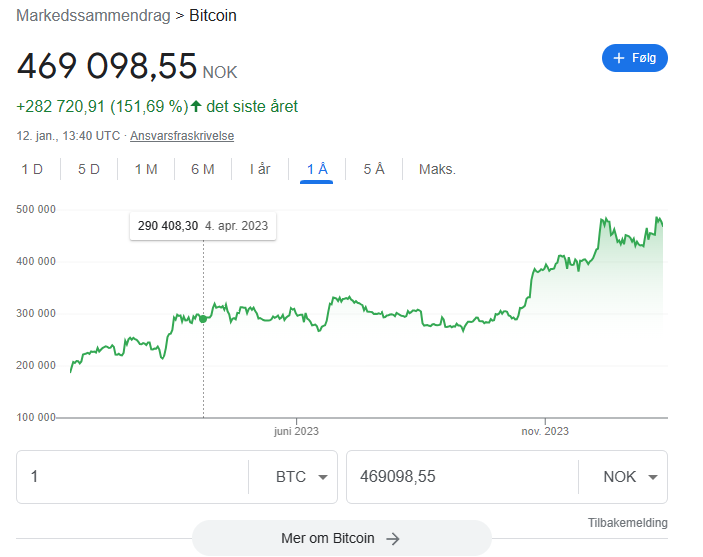Click the Bitcoin breadcrumb title
The image size is (703, 557).
pos(213,16)
